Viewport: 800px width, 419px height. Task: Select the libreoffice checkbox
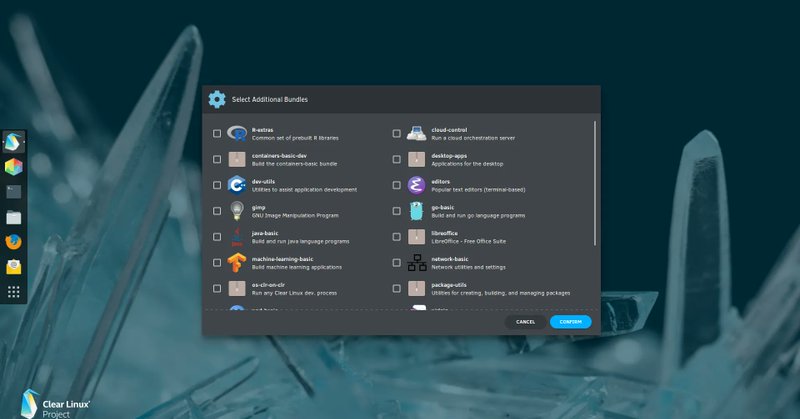click(396, 237)
